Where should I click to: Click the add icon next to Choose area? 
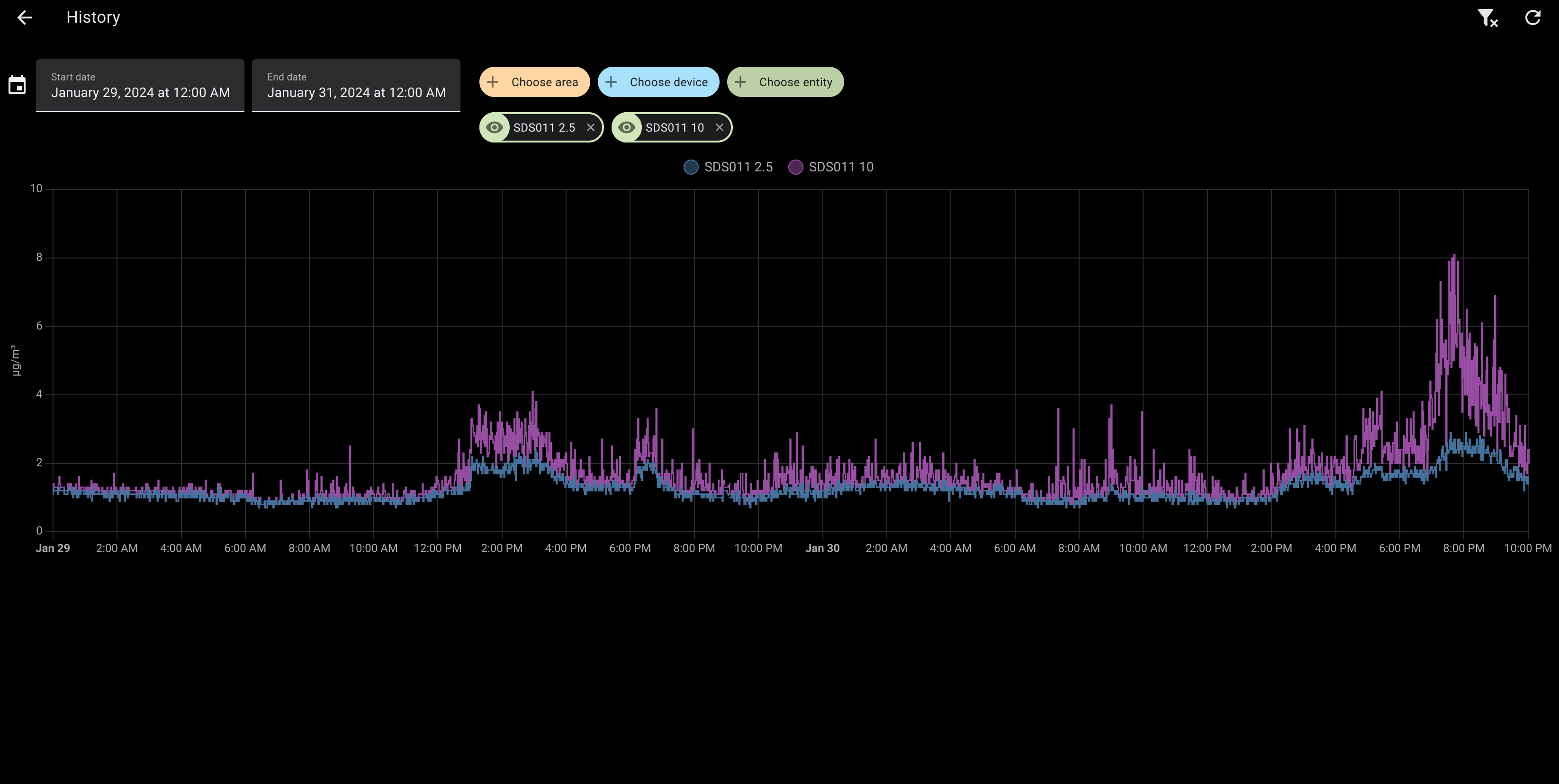496,82
